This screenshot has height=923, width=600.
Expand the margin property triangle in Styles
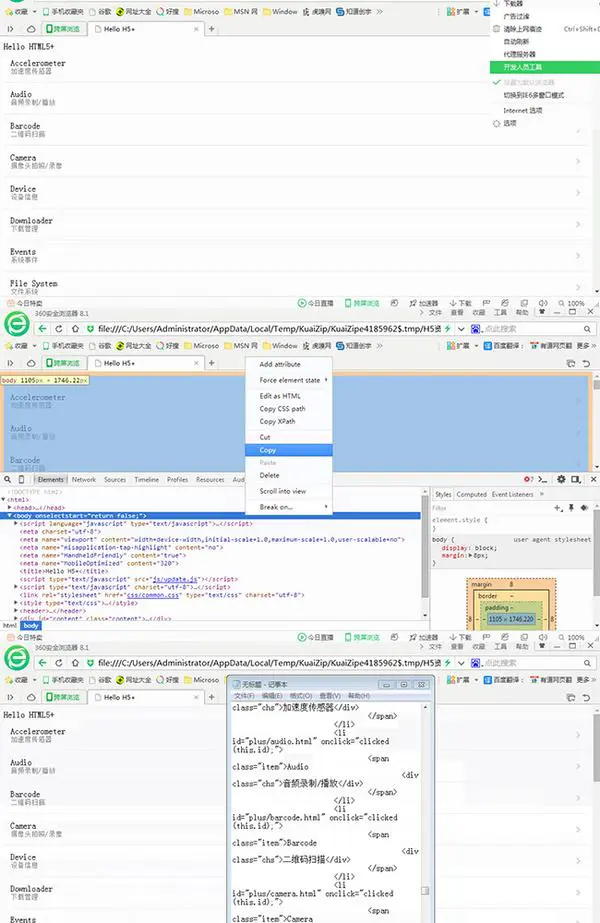coord(469,556)
